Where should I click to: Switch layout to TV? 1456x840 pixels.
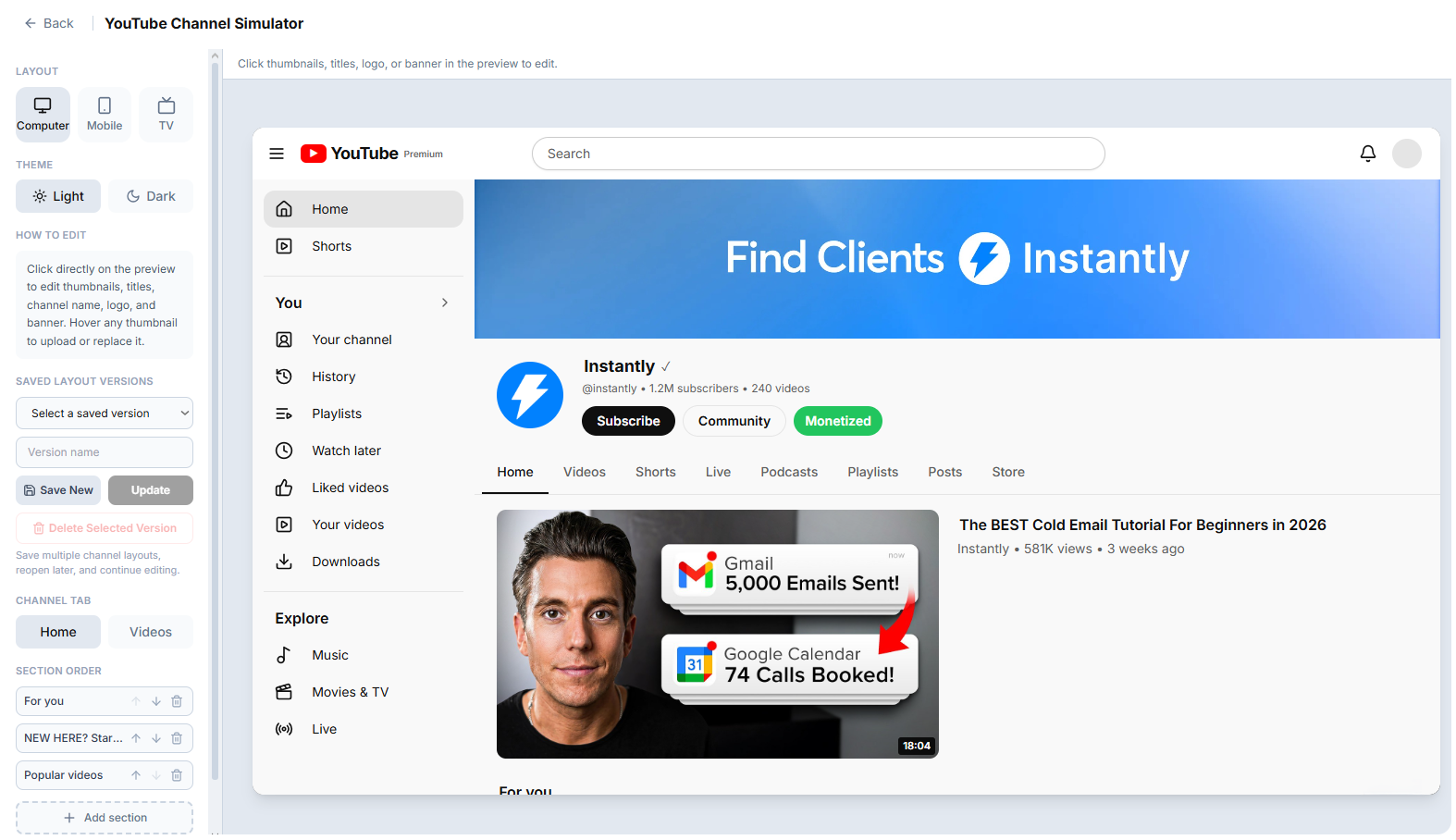tap(167, 115)
